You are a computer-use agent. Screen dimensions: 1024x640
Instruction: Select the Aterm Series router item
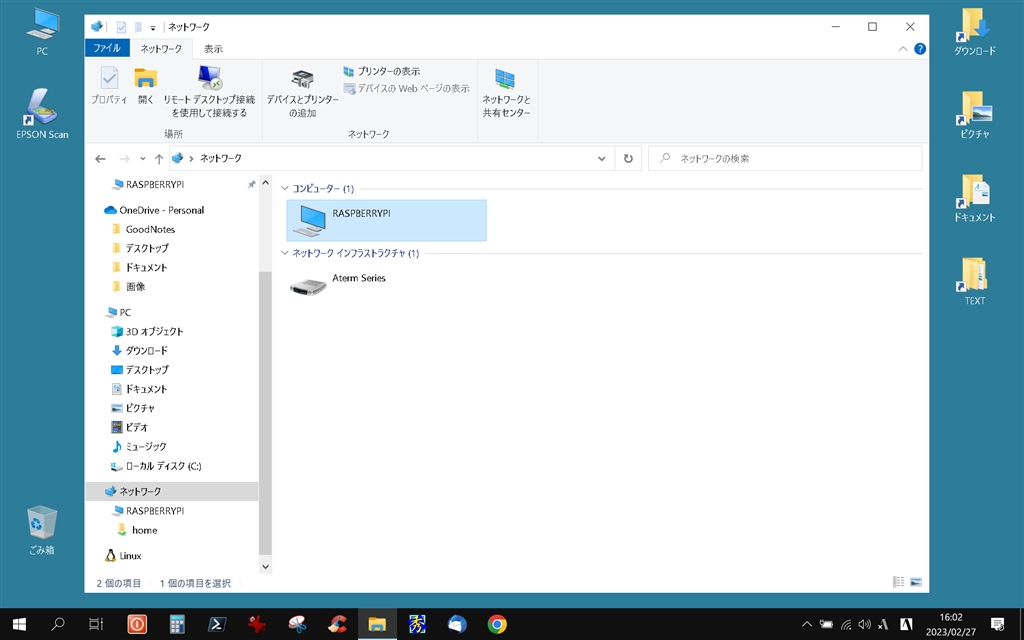point(387,285)
